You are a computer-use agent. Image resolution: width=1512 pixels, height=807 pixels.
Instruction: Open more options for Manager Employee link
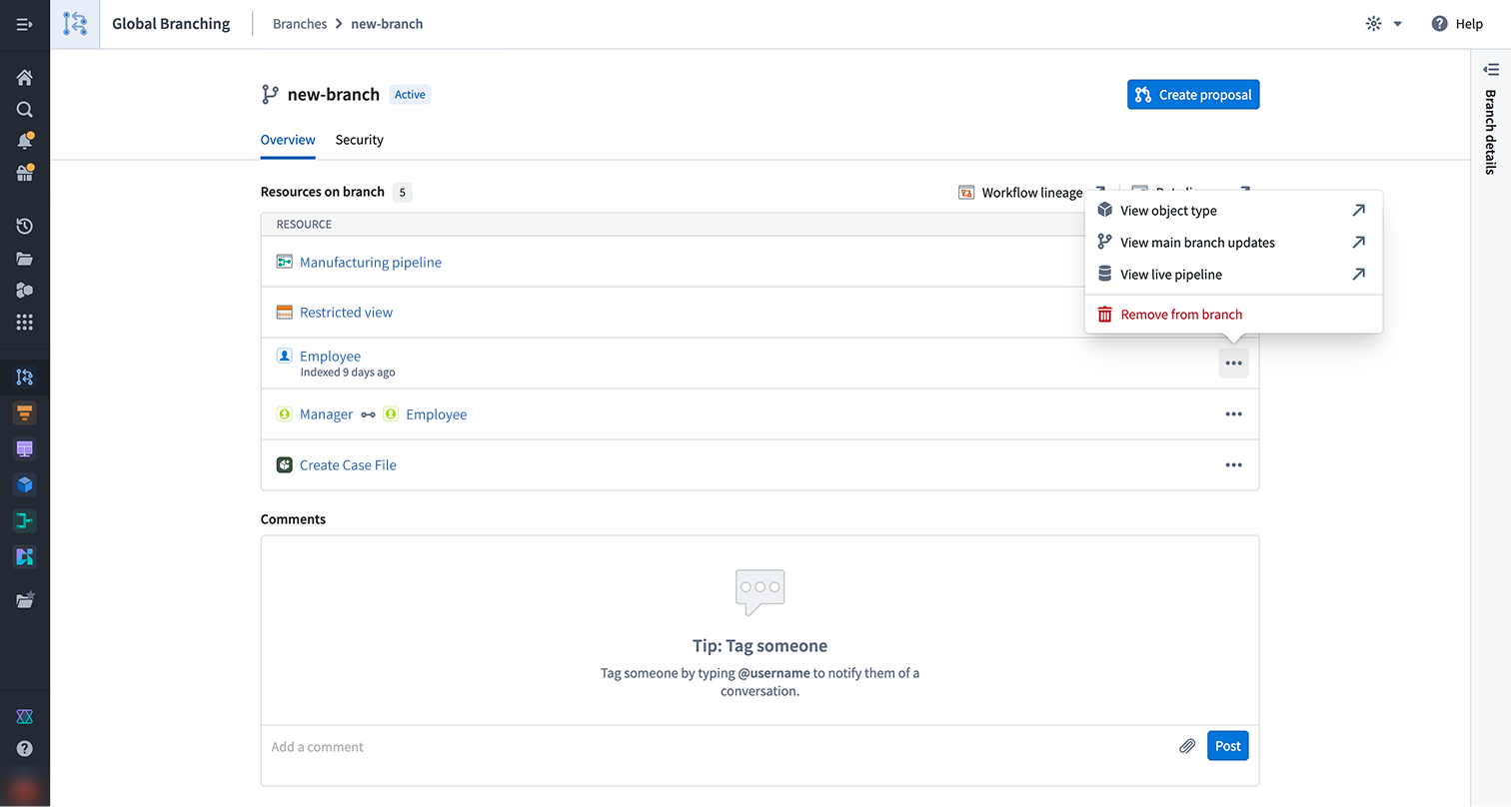[1234, 414]
